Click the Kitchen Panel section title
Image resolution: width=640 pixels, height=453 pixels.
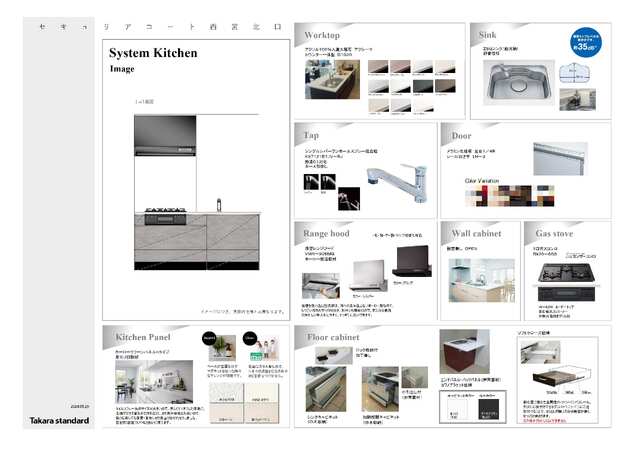coord(146,338)
